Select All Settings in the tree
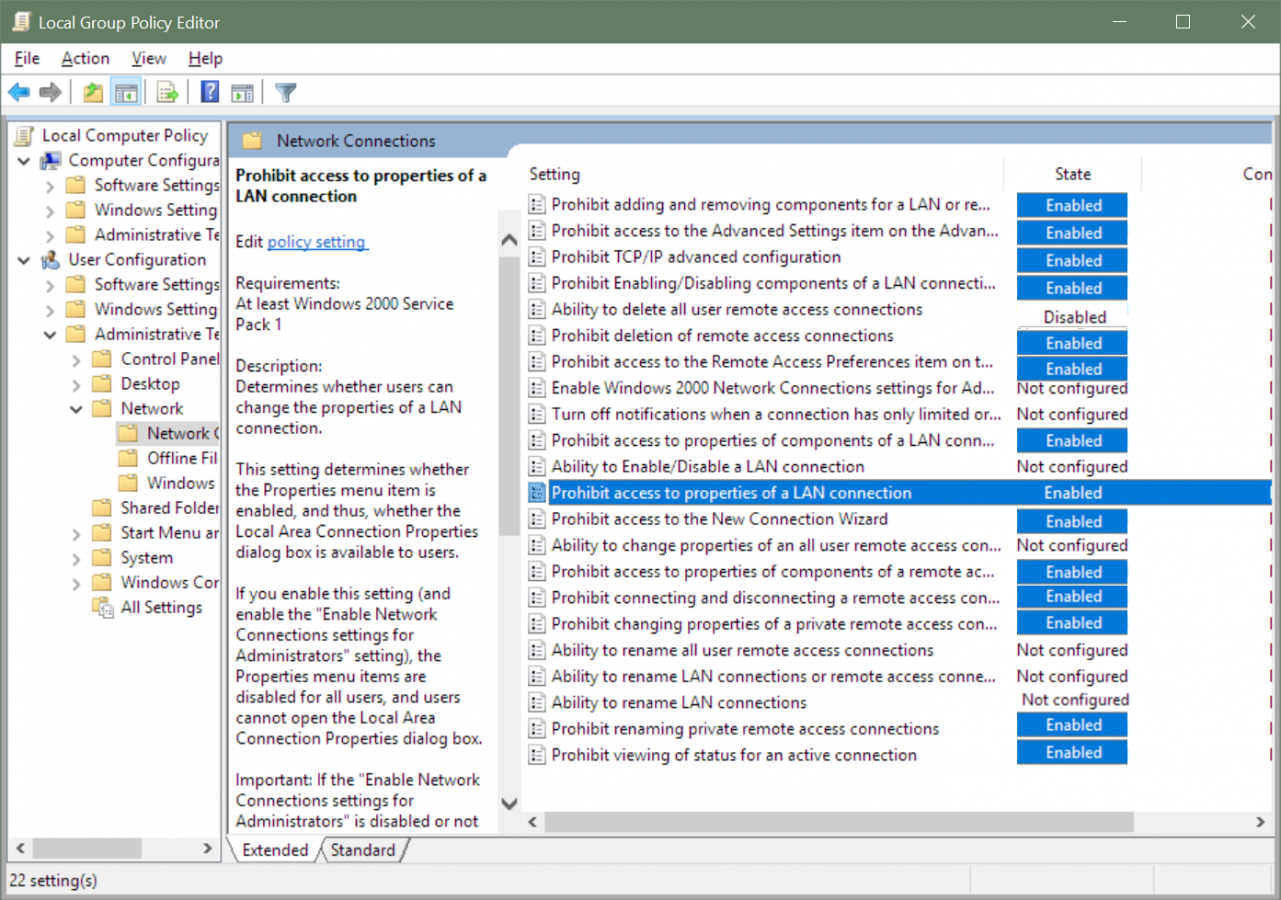The height and width of the screenshot is (900, 1281). (x=161, y=607)
